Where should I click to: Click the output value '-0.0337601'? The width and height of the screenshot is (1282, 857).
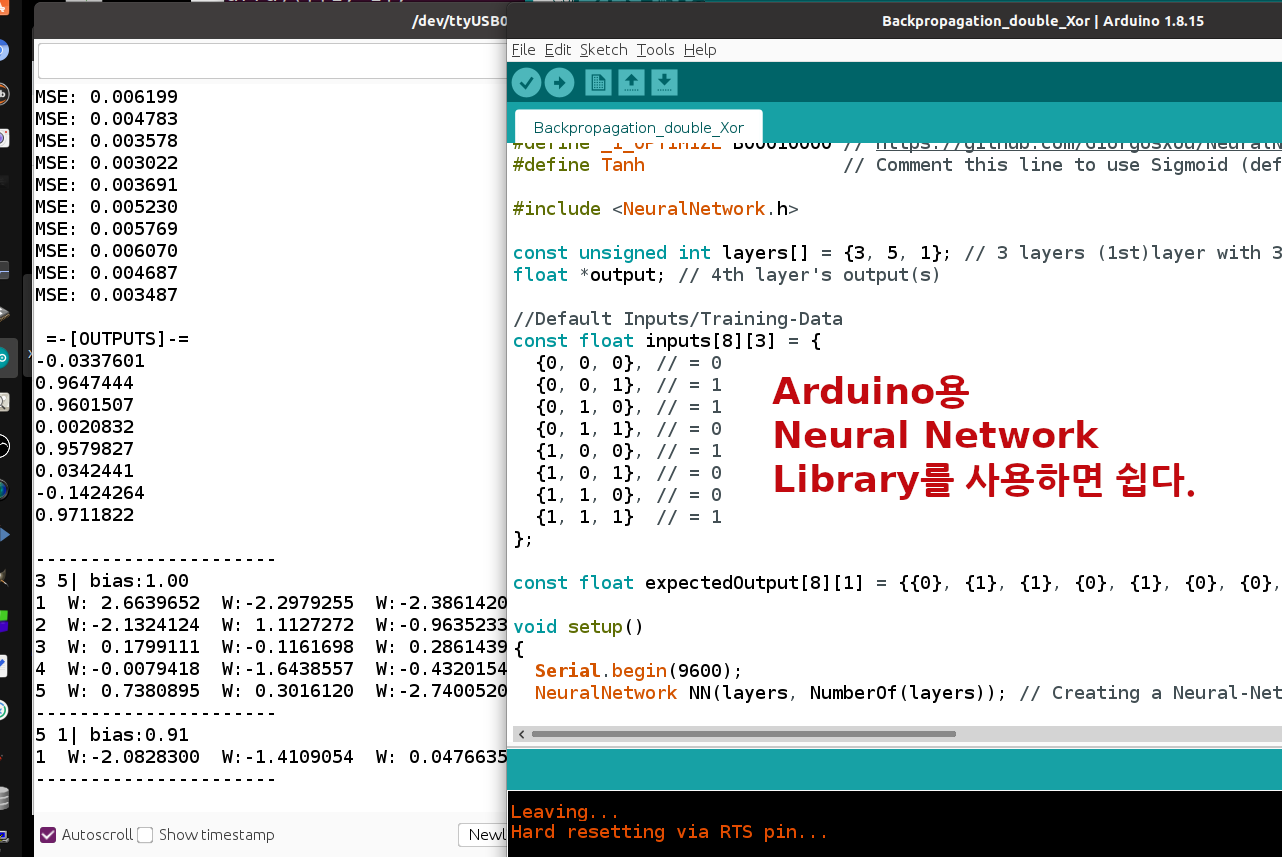pos(90,361)
